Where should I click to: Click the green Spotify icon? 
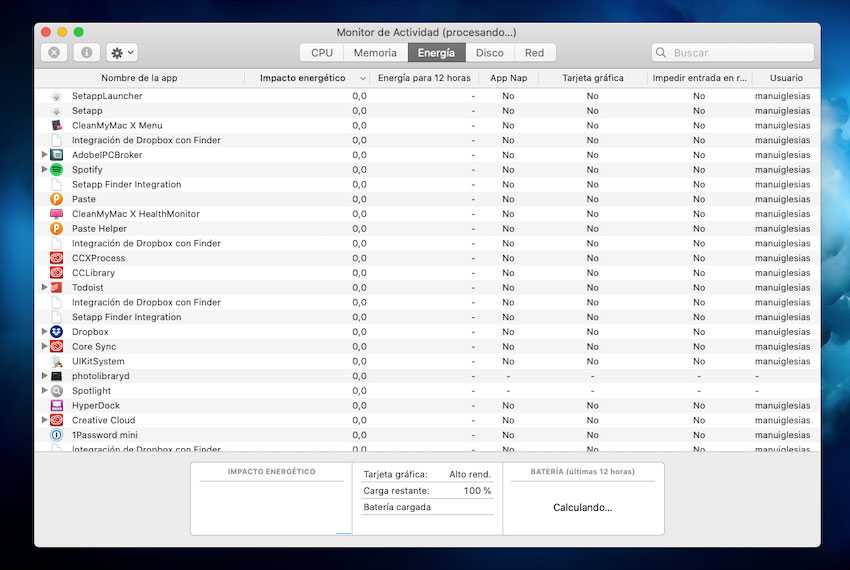click(56, 170)
